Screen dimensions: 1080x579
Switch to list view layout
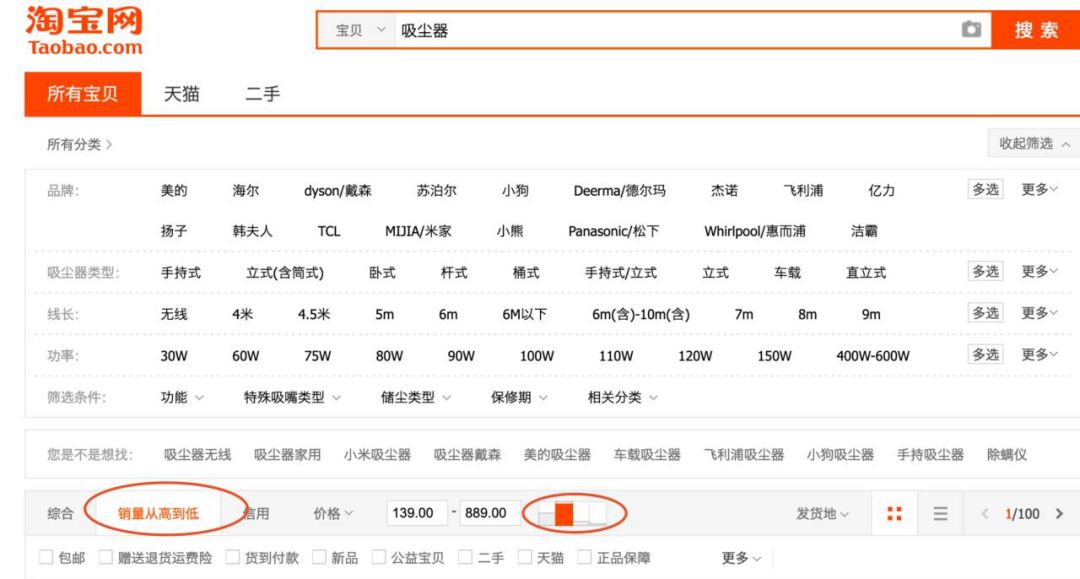pos(940,514)
